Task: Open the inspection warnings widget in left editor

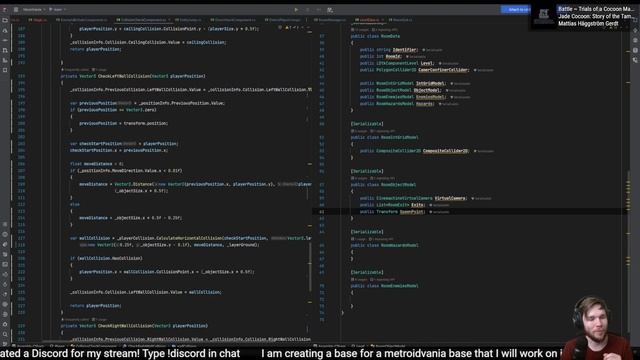Action: coord(293,28)
